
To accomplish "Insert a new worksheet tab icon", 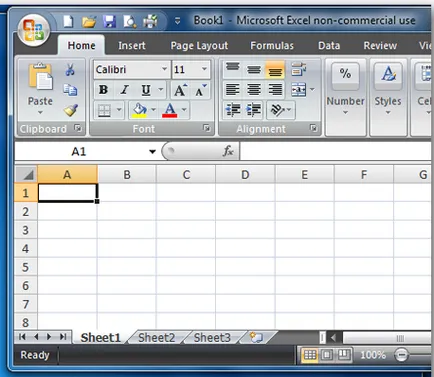I will coord(256,337).
